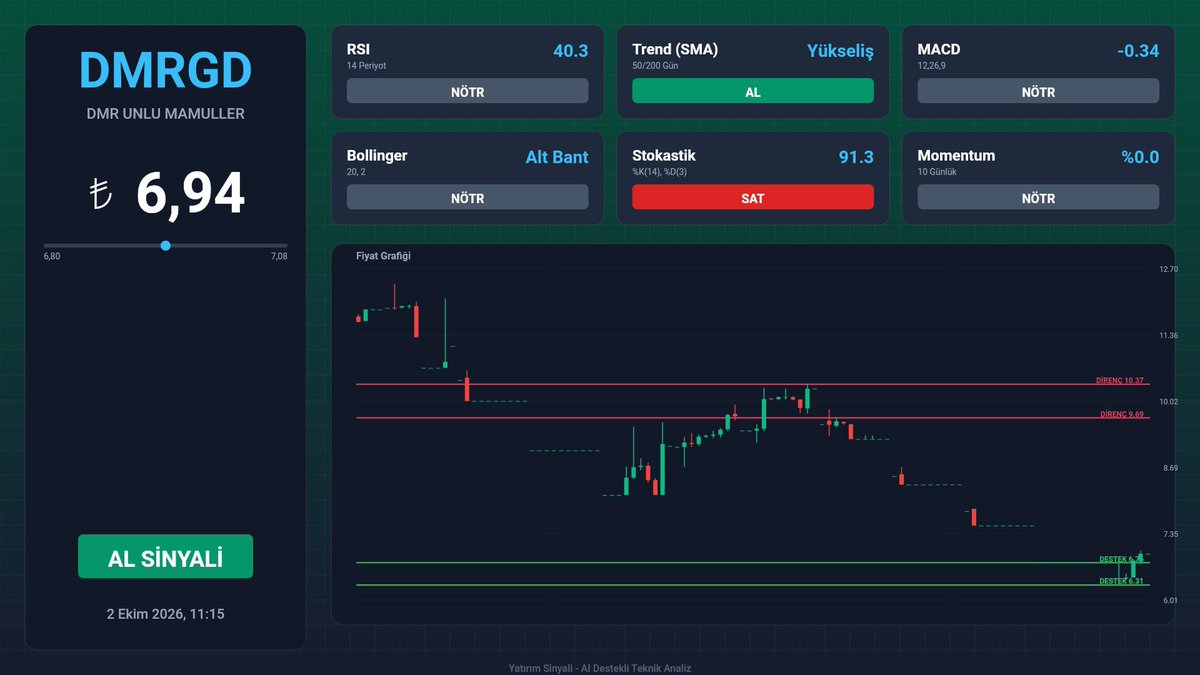The height and width of the screenshot is (675, 1200).
Task: Click the 7,08 range maximum label
Action: 279,257
